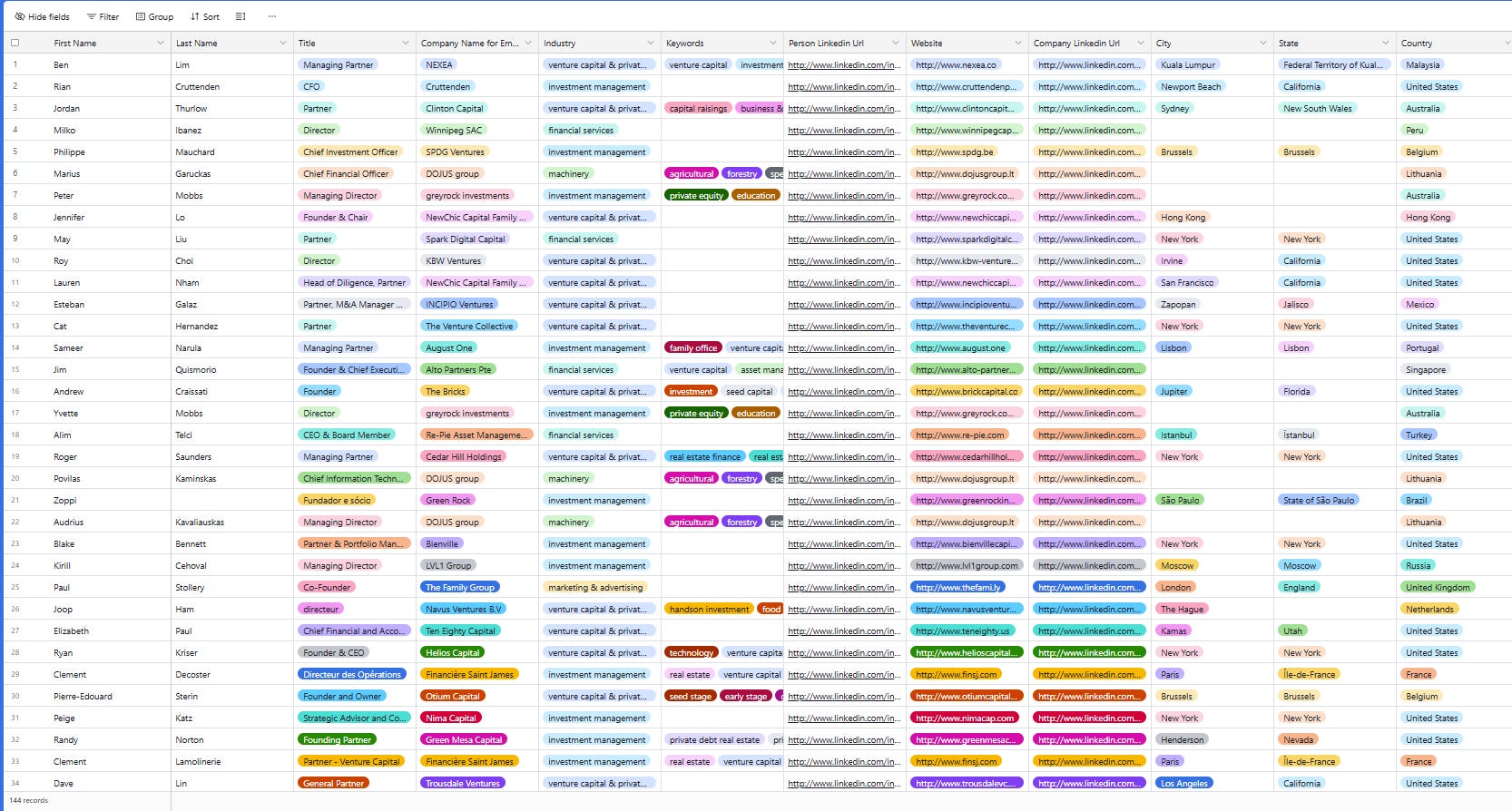This screenshot has width=1512, height=811.
Task: Open the Group records menu
Action: coord(154,16)
